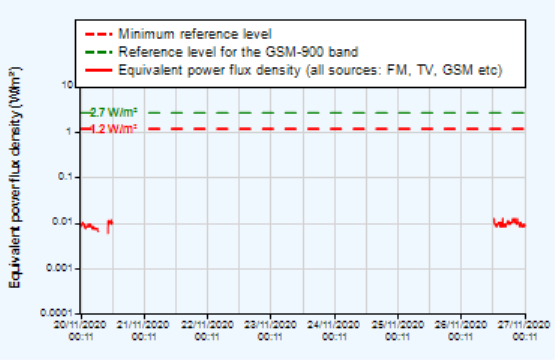The image size is (555, 360).
Task: Click the green dashed GSM-900 legend marker
Action: (x=99, y=52)
